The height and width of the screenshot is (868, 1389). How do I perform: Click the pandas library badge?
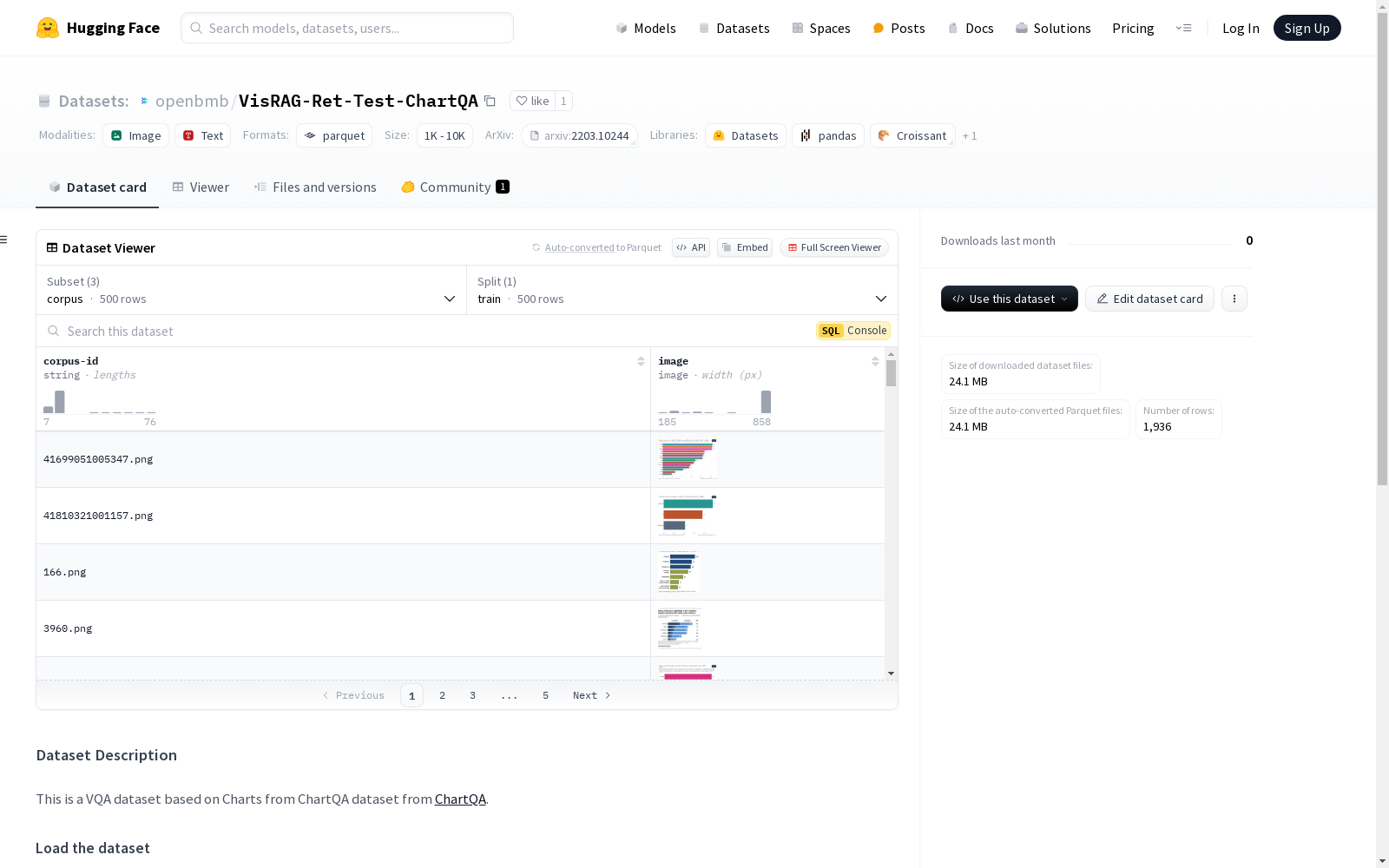click(826, 135)
